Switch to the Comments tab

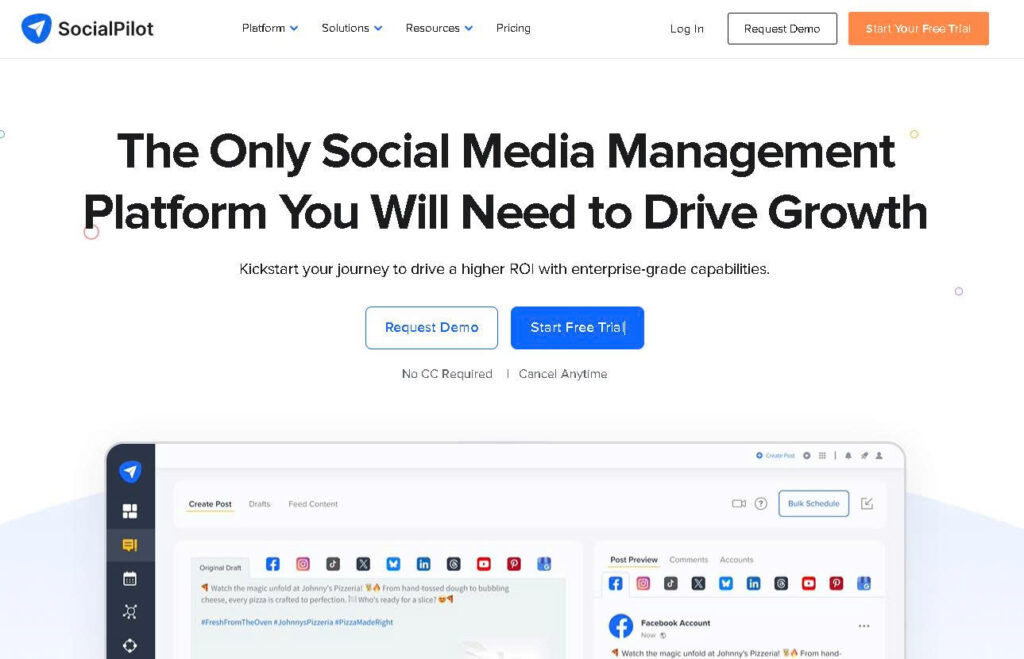pos(688,560)
